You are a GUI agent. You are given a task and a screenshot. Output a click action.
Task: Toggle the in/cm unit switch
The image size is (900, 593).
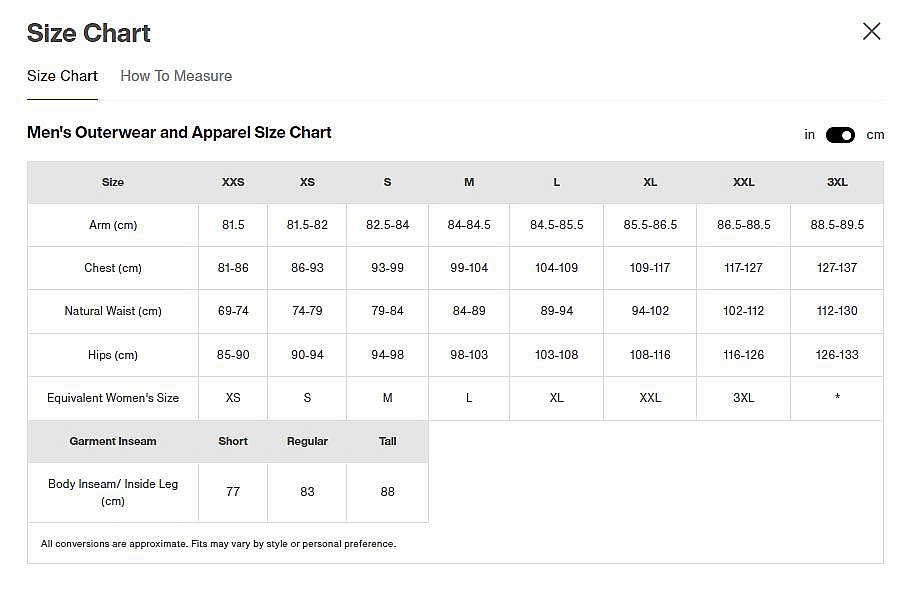click(840, 135)
